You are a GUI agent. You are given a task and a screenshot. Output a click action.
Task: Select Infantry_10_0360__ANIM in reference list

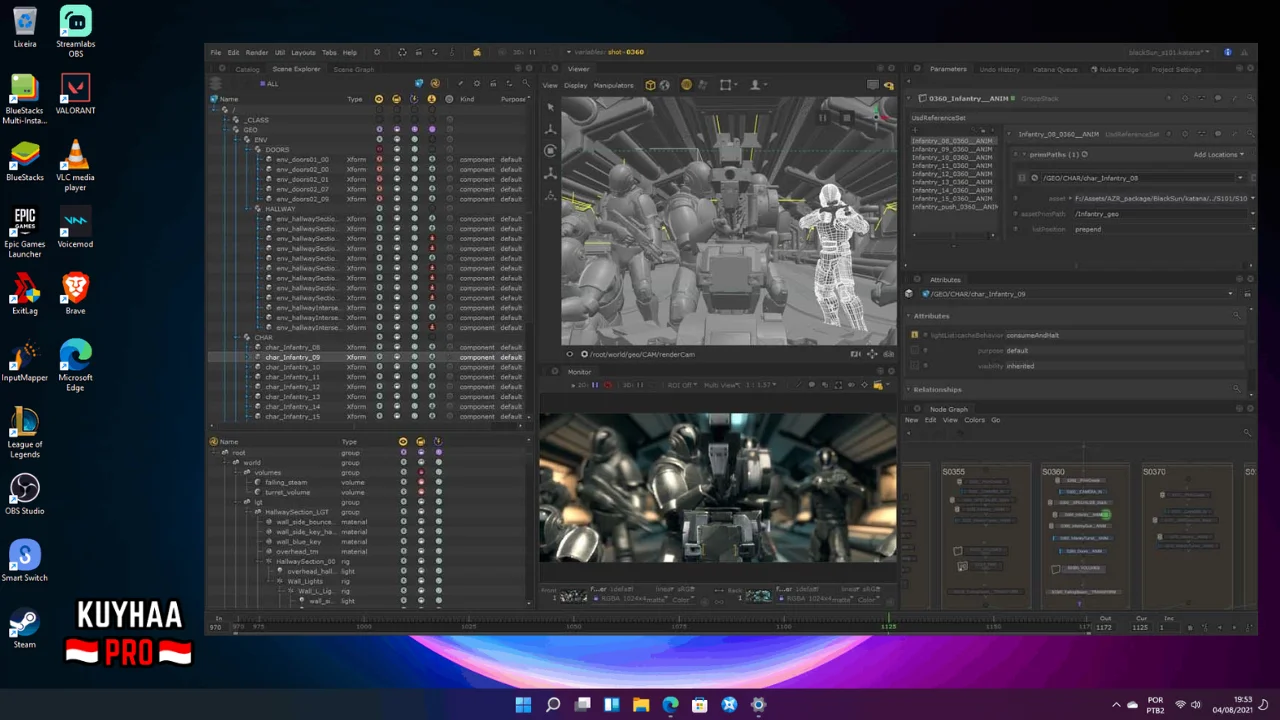pyautogui.click(x=952, y=158)
